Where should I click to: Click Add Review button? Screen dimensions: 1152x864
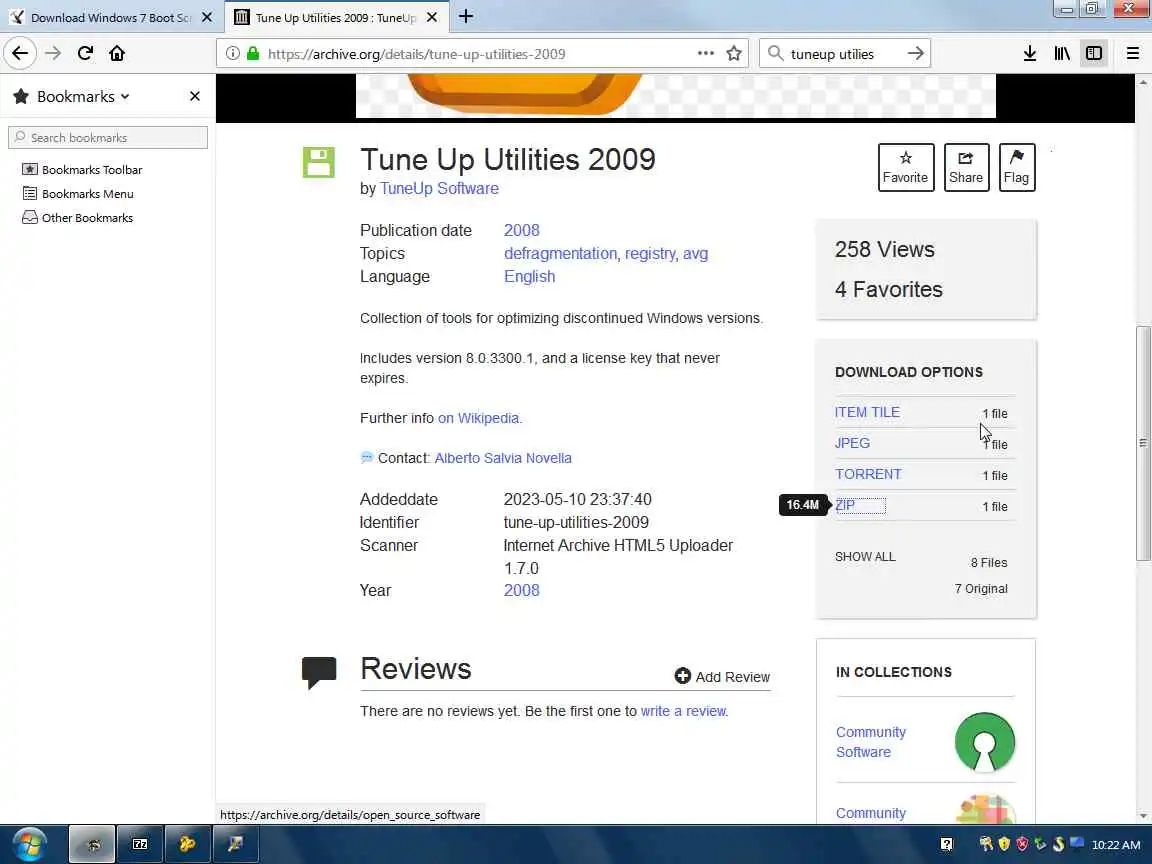[x=722, y=677]
